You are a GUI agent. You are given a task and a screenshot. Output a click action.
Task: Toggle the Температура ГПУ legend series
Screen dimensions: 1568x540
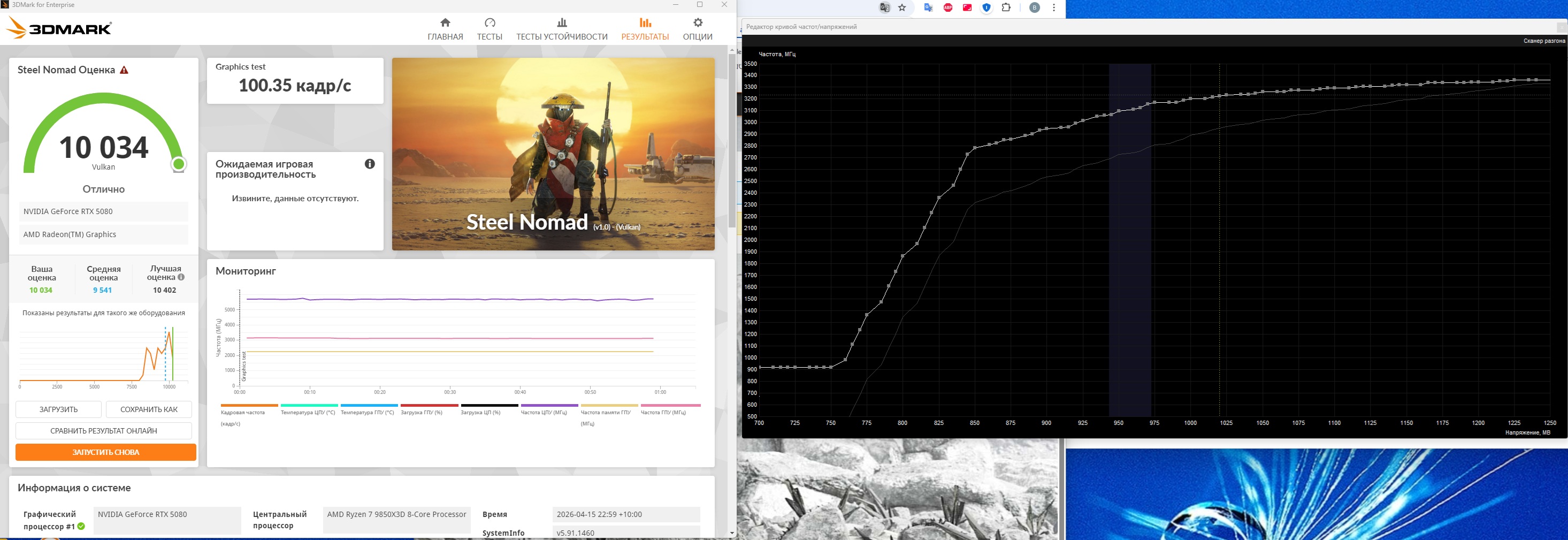point(369,410)
